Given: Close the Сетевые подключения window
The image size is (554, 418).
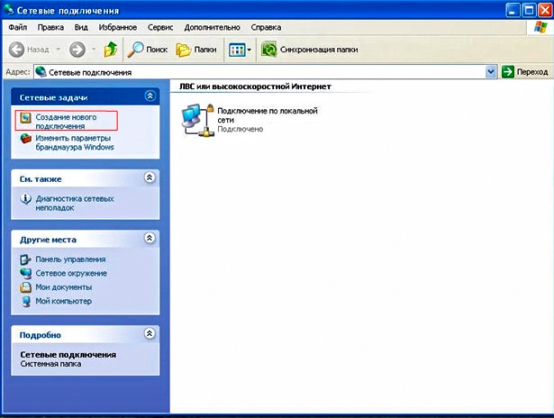Looking at the screenshot, I should pos(545,10).
